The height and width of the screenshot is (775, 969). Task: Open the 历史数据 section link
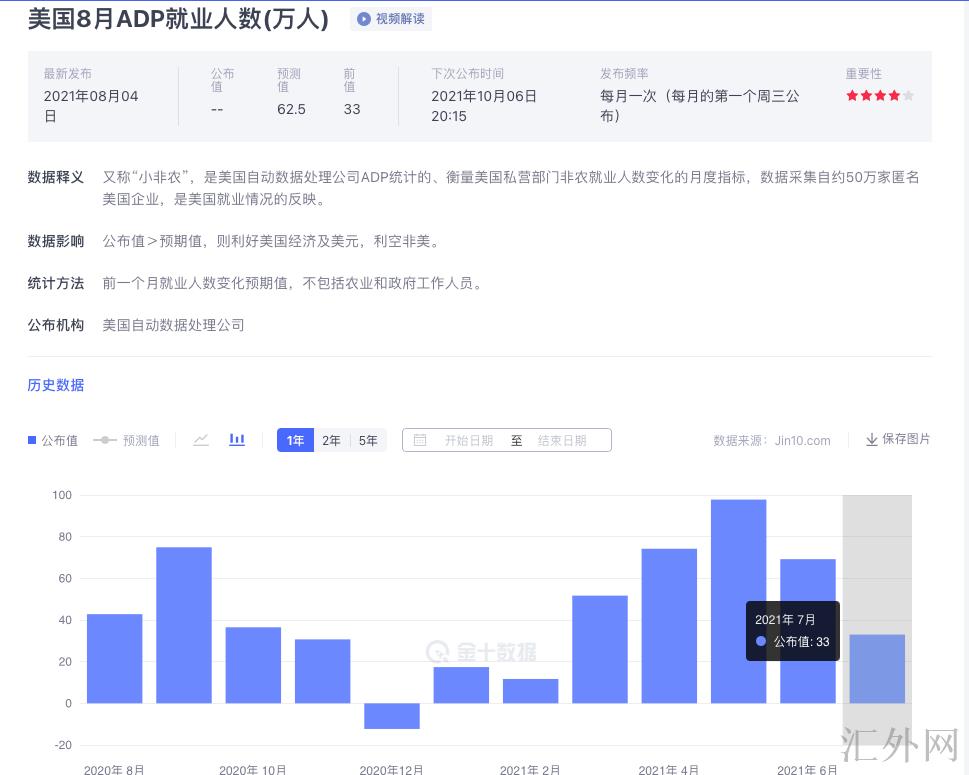coord(56,385)
